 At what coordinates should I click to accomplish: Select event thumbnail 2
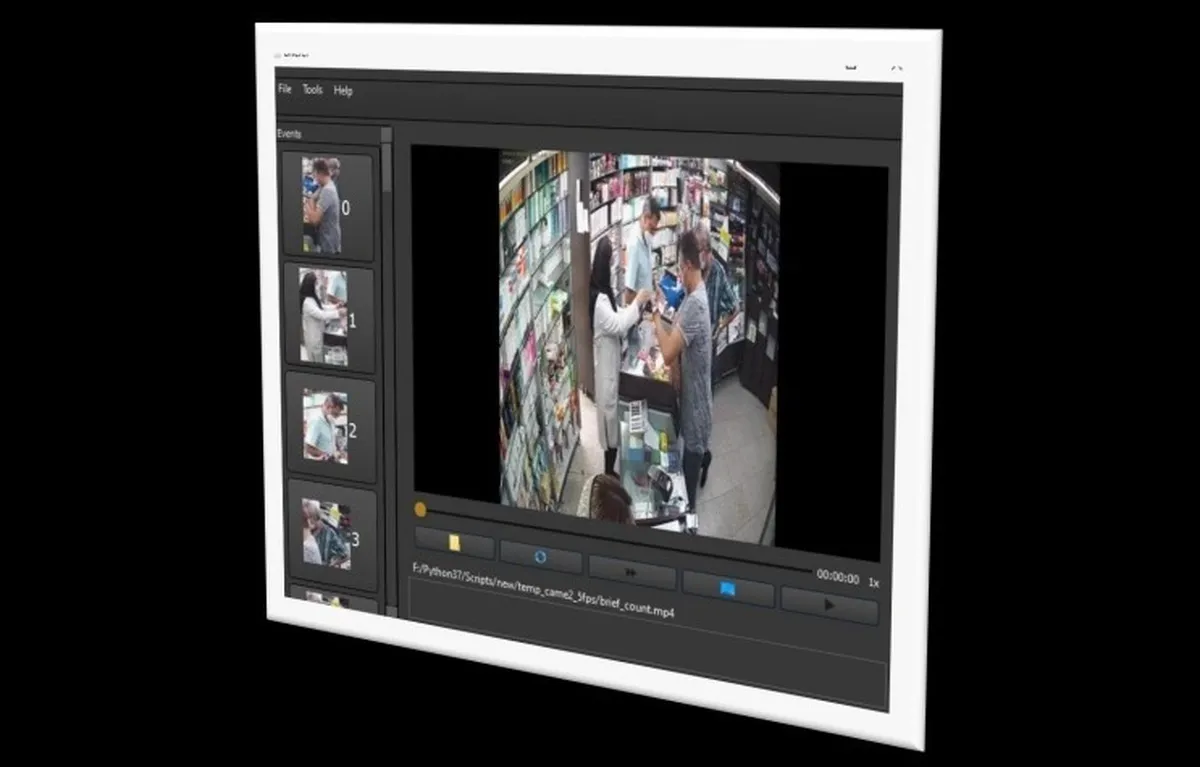[331, 428]
